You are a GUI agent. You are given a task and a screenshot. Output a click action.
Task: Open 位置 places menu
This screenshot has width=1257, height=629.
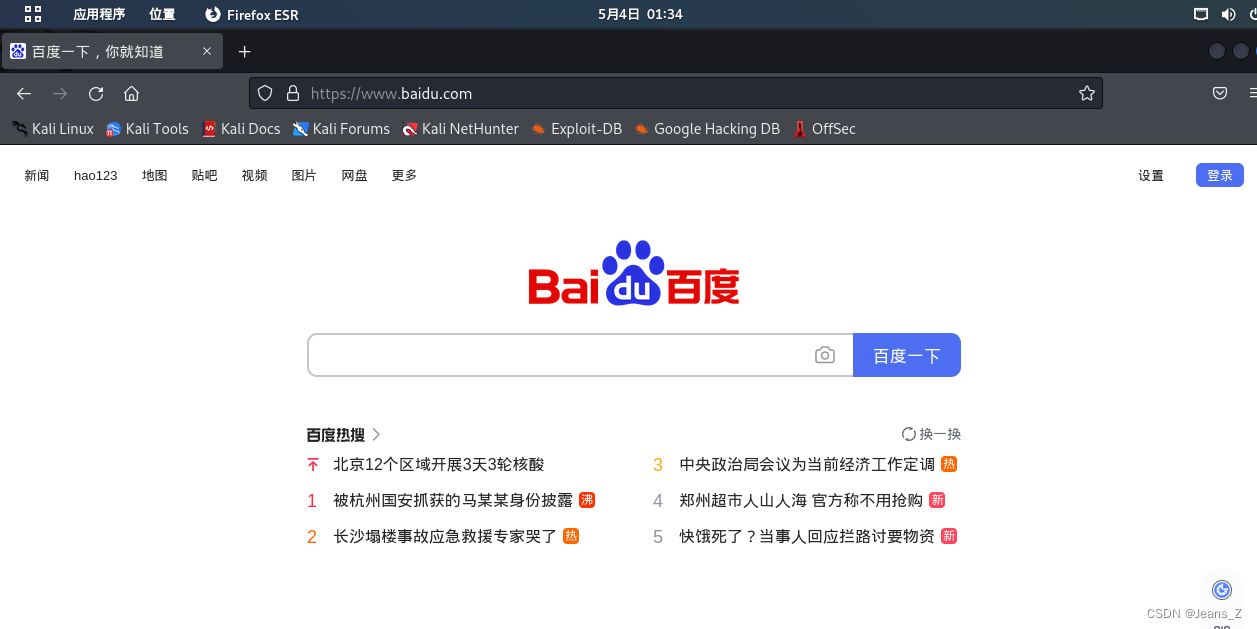click(162, 14)
